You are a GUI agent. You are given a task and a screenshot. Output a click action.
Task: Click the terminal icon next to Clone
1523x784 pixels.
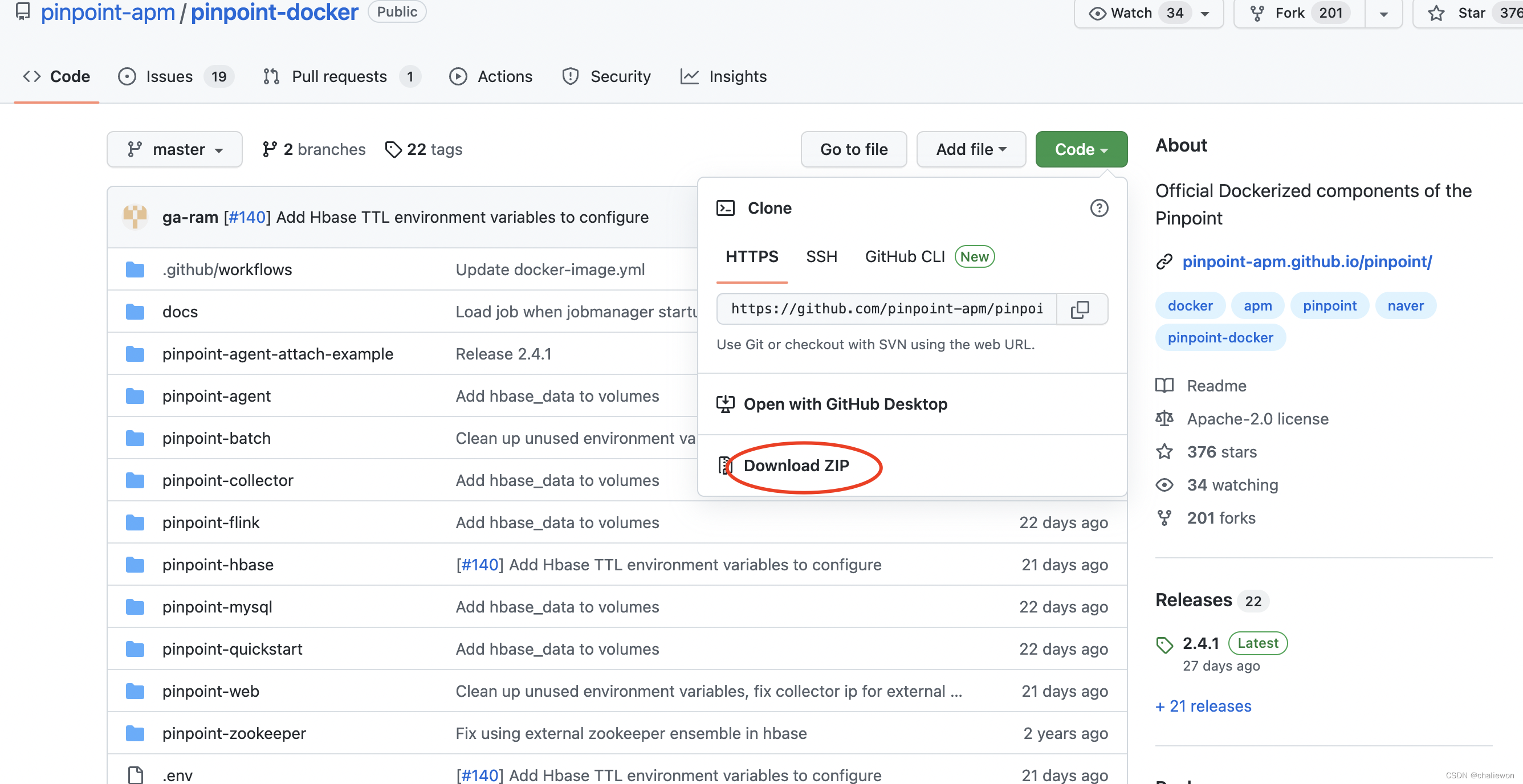(726, 208)
